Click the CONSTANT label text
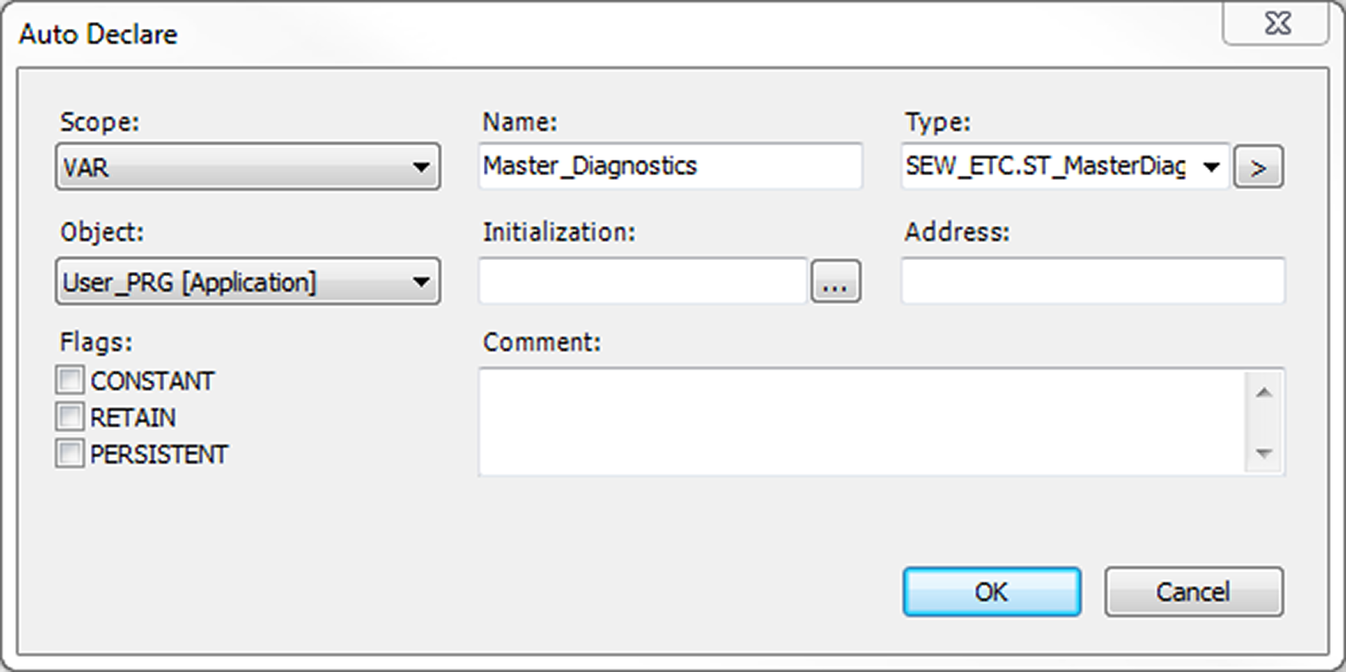 point(152,381)
